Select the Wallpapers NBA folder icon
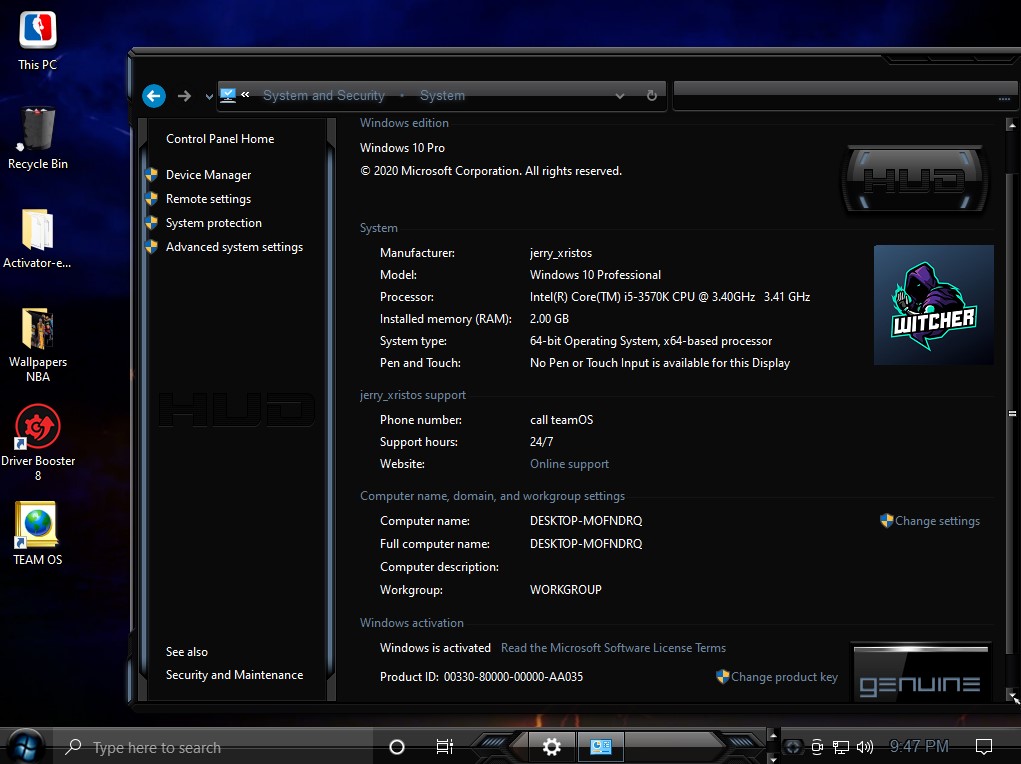Viewport: 1021px width, 764px height. [x=37, y=344]
